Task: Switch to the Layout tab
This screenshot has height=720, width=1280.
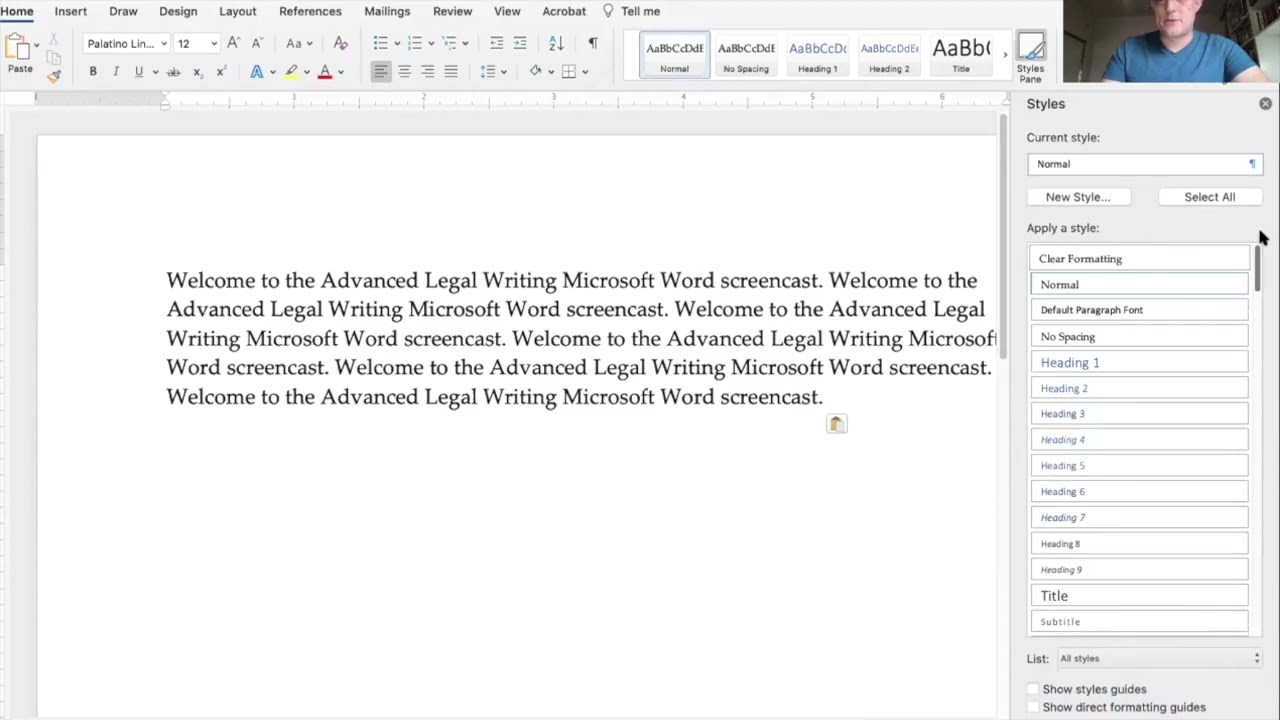Action: tap(237, 11)
